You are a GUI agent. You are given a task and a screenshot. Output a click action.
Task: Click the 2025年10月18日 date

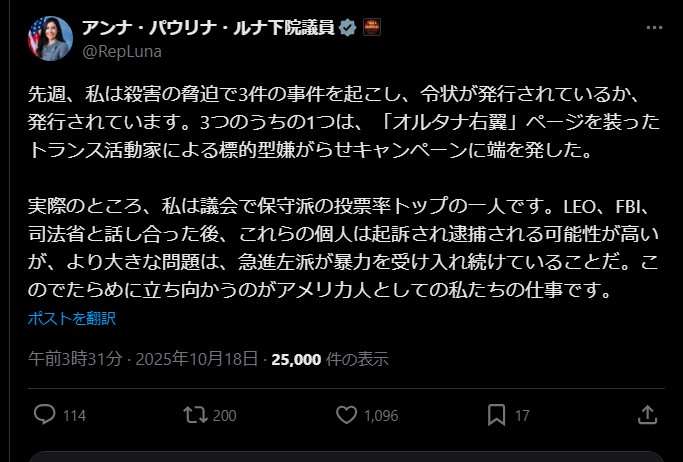198,358
